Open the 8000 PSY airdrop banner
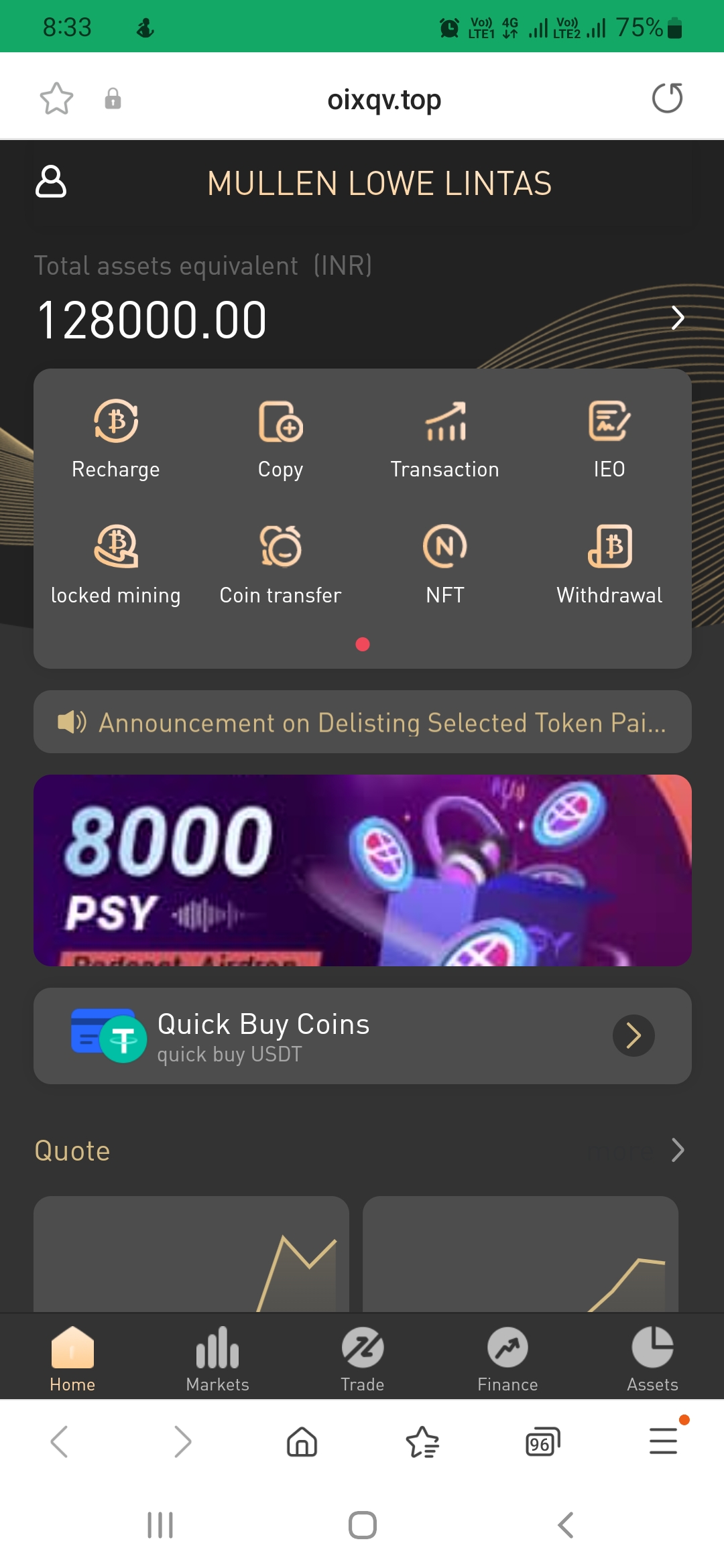The image size is (724, 1568). tap(363, 870)
